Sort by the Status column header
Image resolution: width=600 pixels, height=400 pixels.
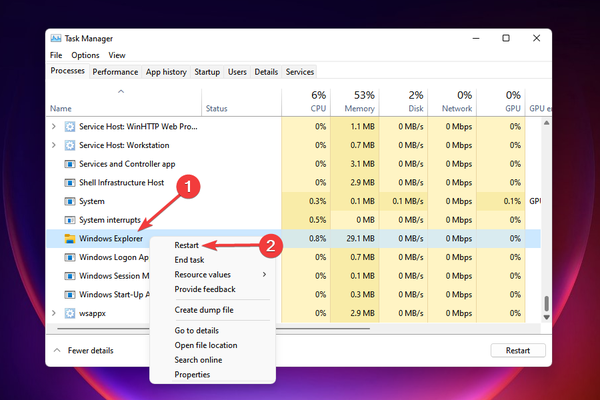coord(241,102)
